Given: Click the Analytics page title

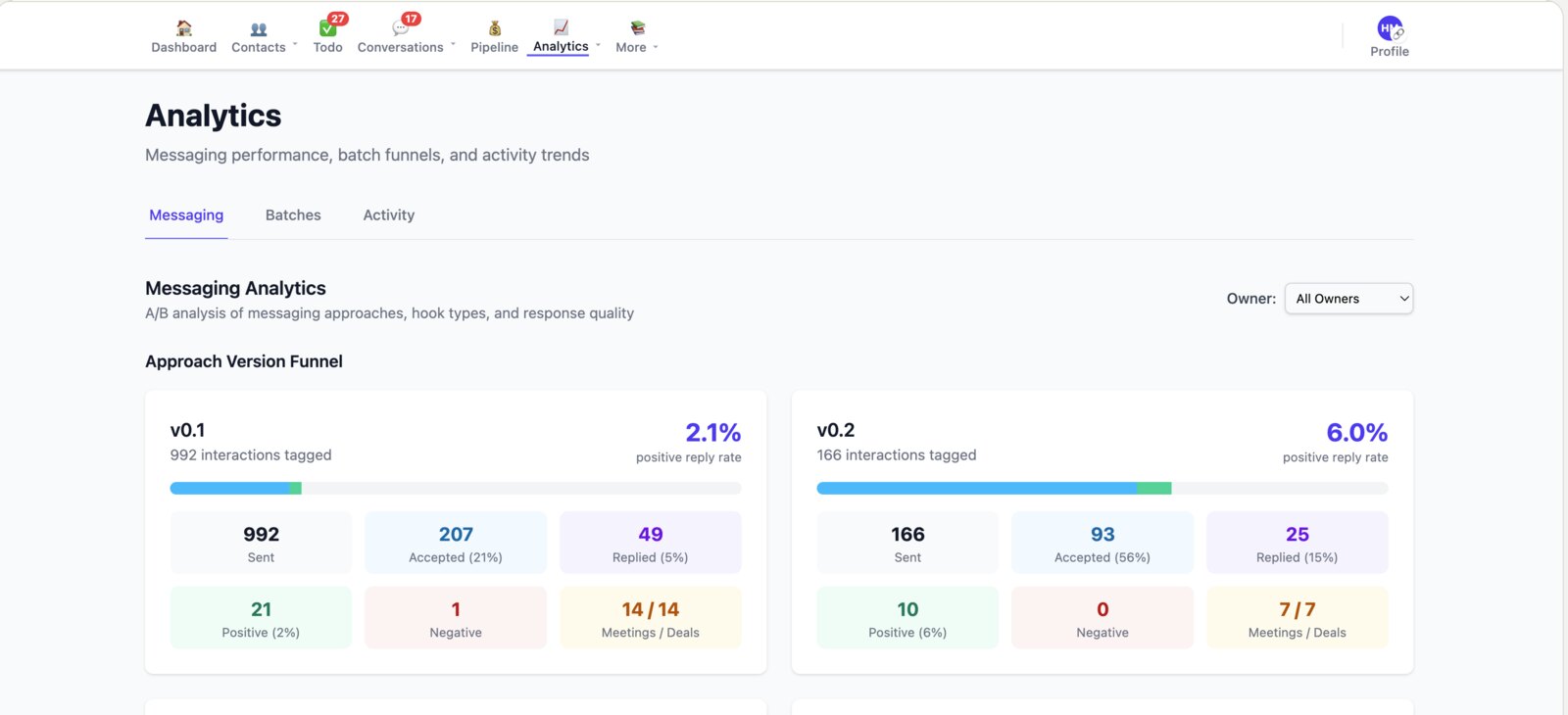Looking at the screenshot, I should [214, 116].
